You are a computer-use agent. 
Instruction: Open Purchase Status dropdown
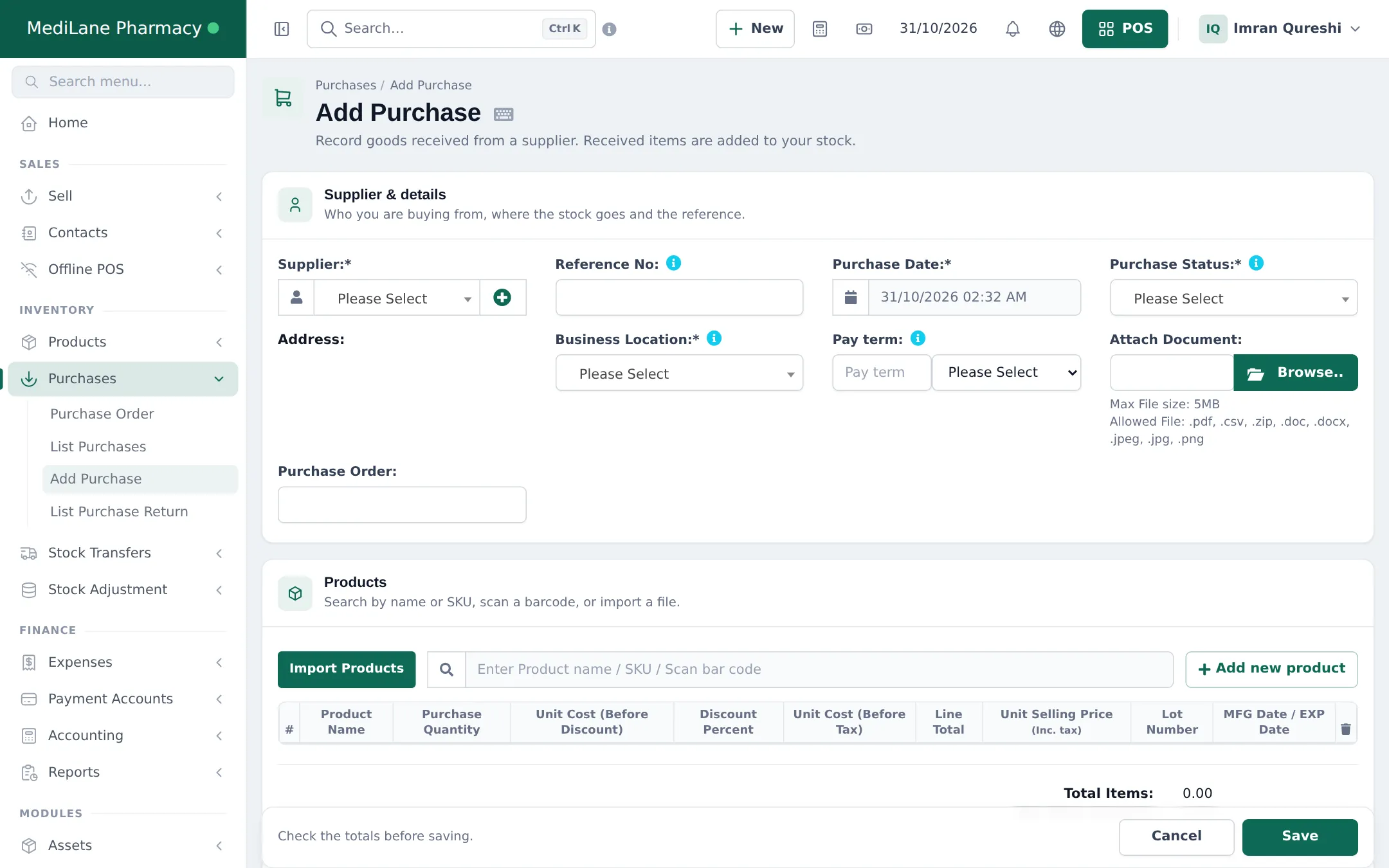pyautogui.click(x=1233, y=298)
